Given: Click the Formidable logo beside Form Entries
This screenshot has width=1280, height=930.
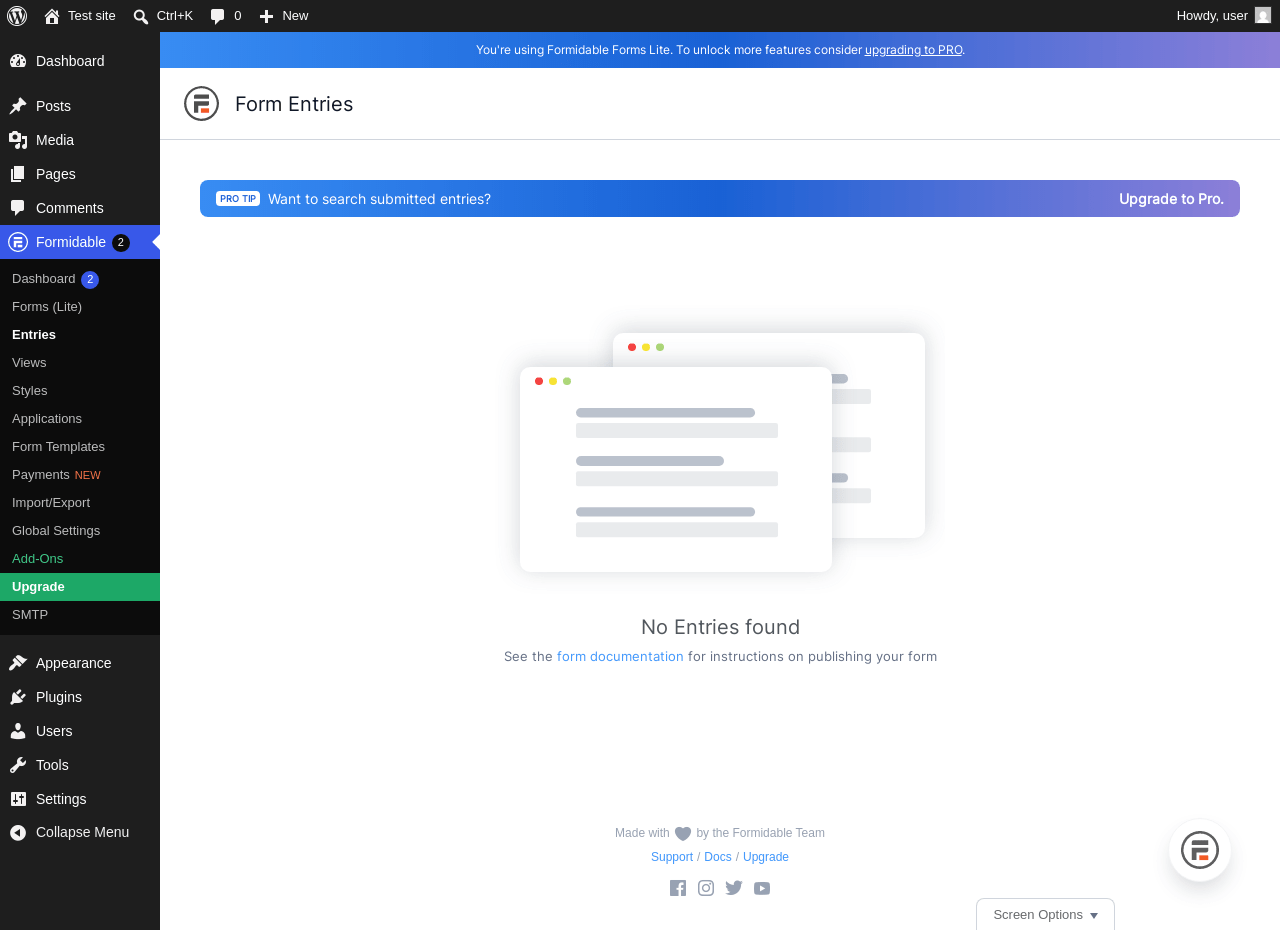Looking at the screenshot, I should 201,104.
